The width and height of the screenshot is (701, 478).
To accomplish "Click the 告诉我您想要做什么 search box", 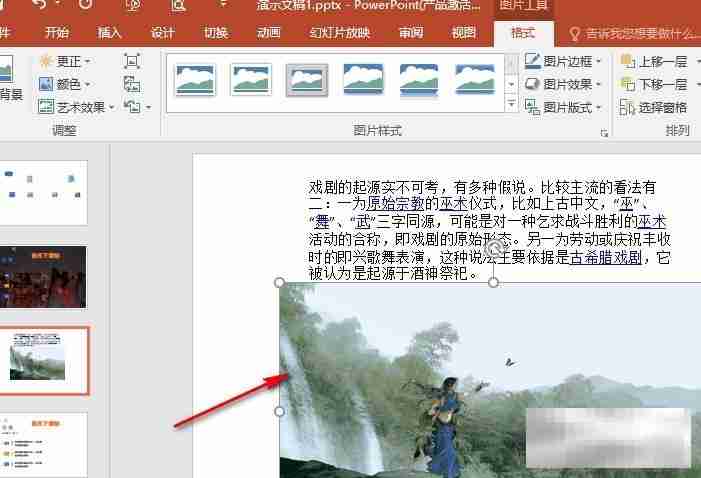I will click(634, 34).
